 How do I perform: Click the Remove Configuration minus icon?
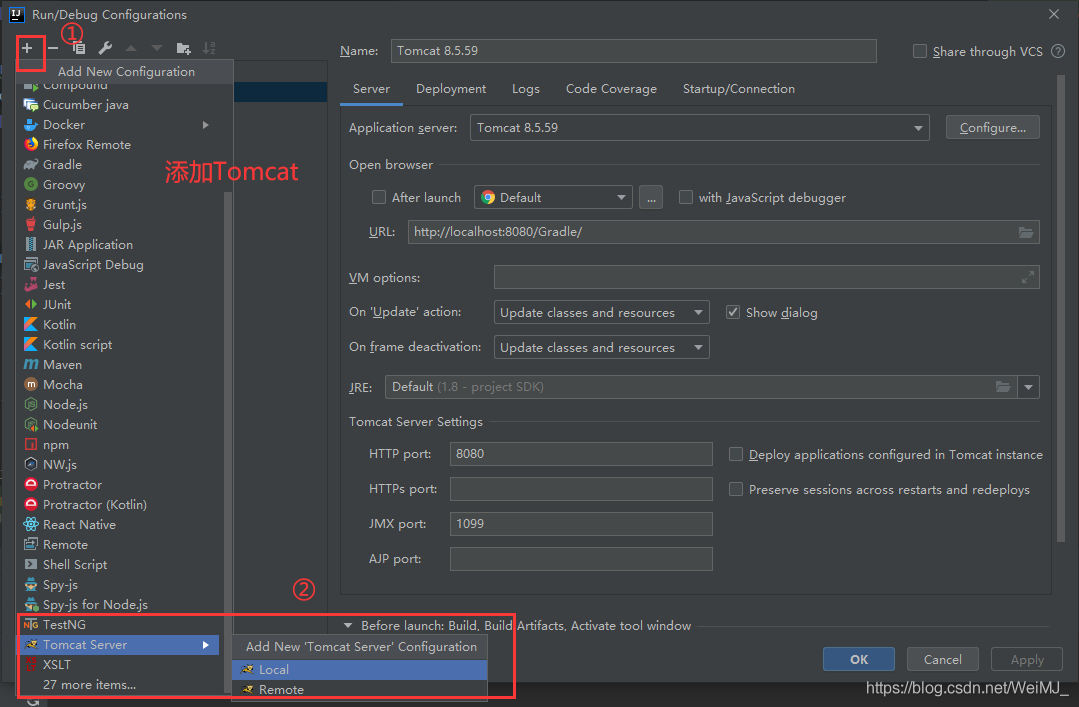pos(53,48)
